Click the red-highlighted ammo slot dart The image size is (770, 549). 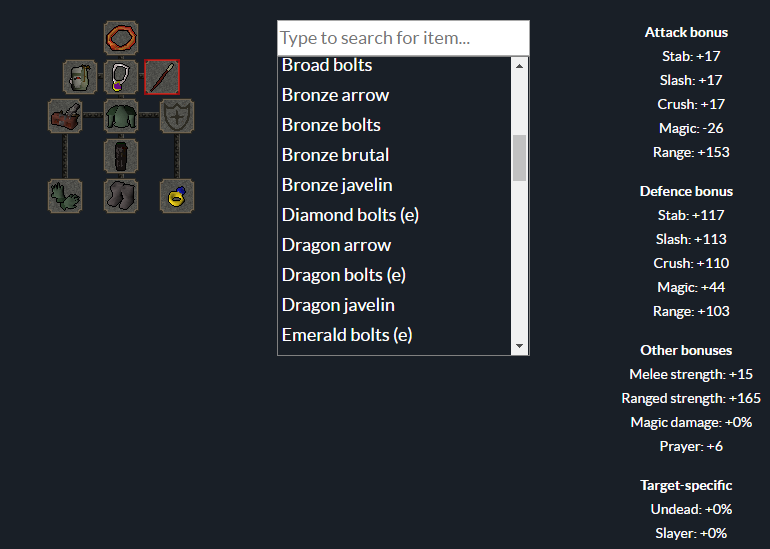162,77
